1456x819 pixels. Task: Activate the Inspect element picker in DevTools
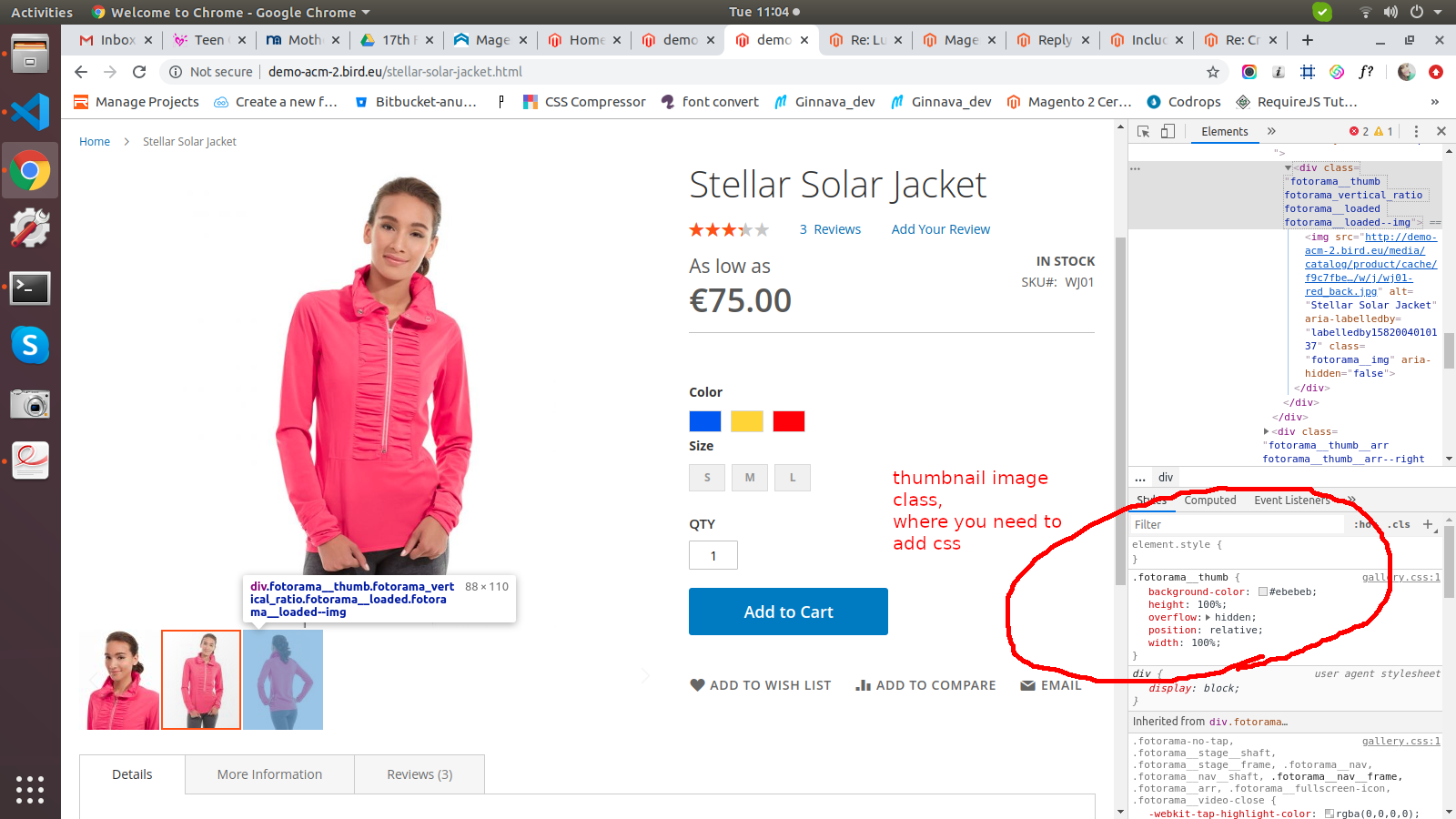point(1145,131)
